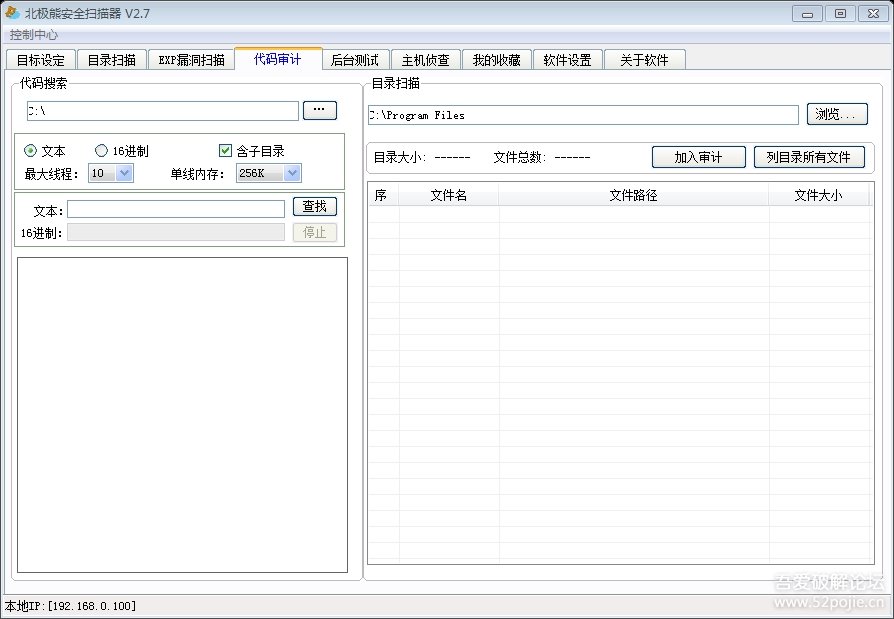
Task: Open the EXP漏洞扫描 tab
Action: click(x=192, y=60)
